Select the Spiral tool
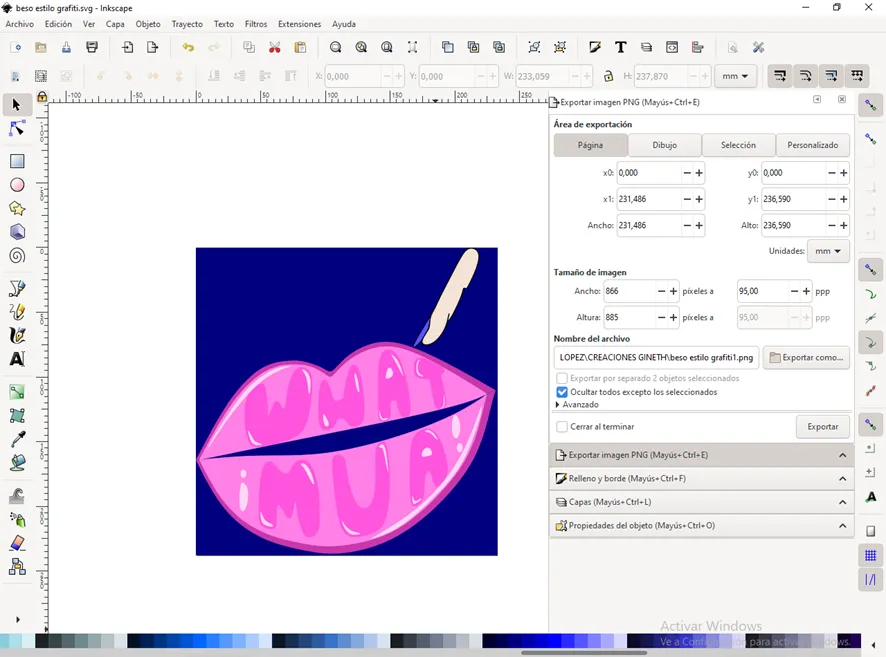 (17, 256)
